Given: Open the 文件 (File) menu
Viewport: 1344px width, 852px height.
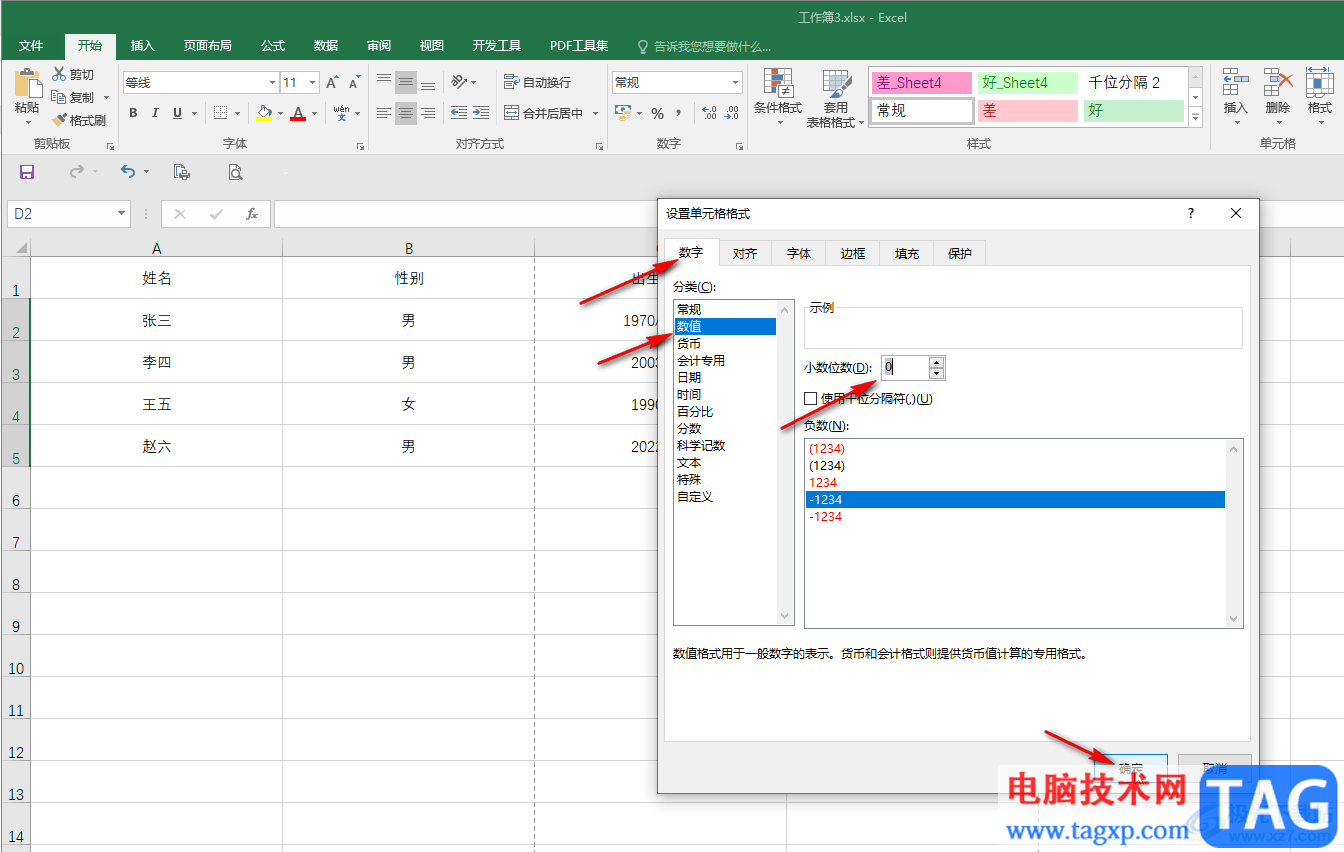Looking at the screenshot, I should click(x=31, y=46).
